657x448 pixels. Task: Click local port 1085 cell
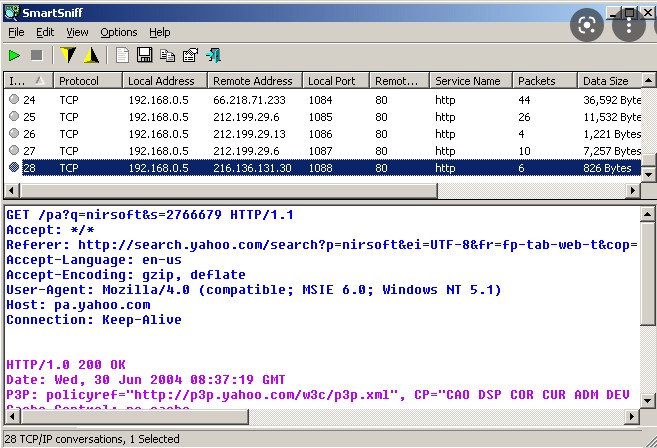(x=320, y=117)
